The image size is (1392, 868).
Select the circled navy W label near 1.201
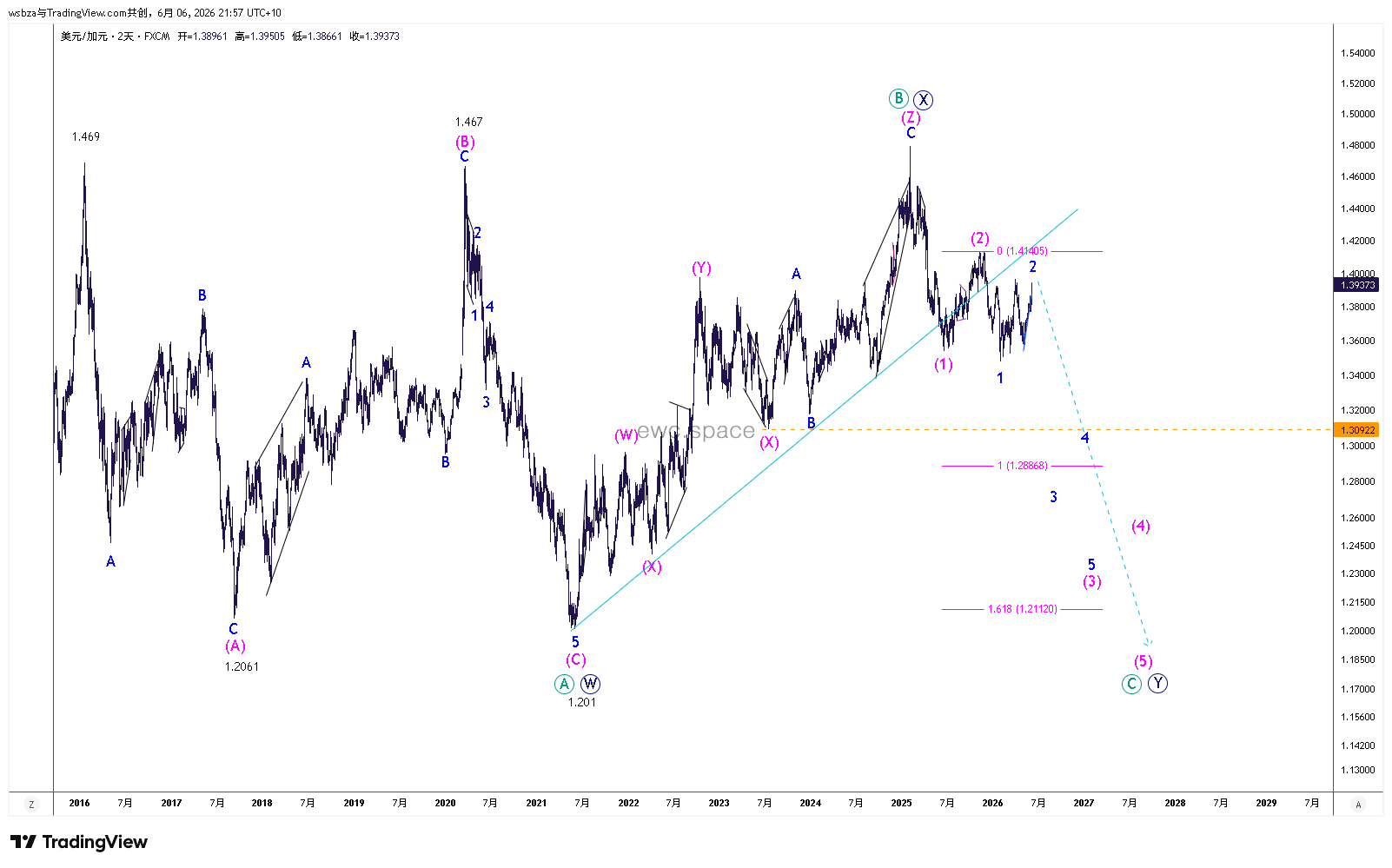(x=590, y=684)
